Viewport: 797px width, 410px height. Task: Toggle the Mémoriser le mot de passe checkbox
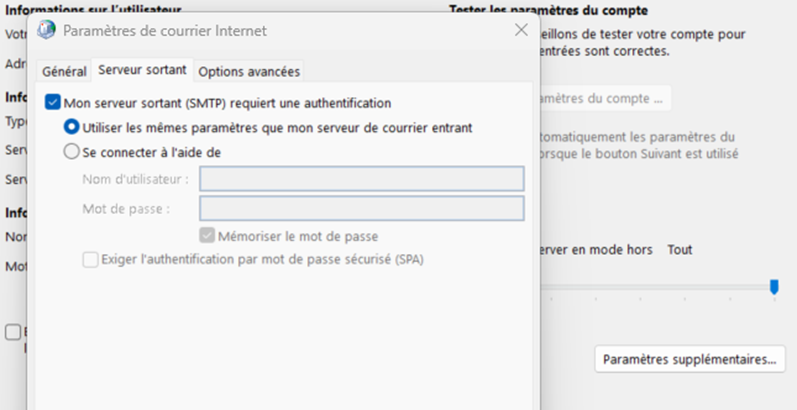[x=208, y=236]
